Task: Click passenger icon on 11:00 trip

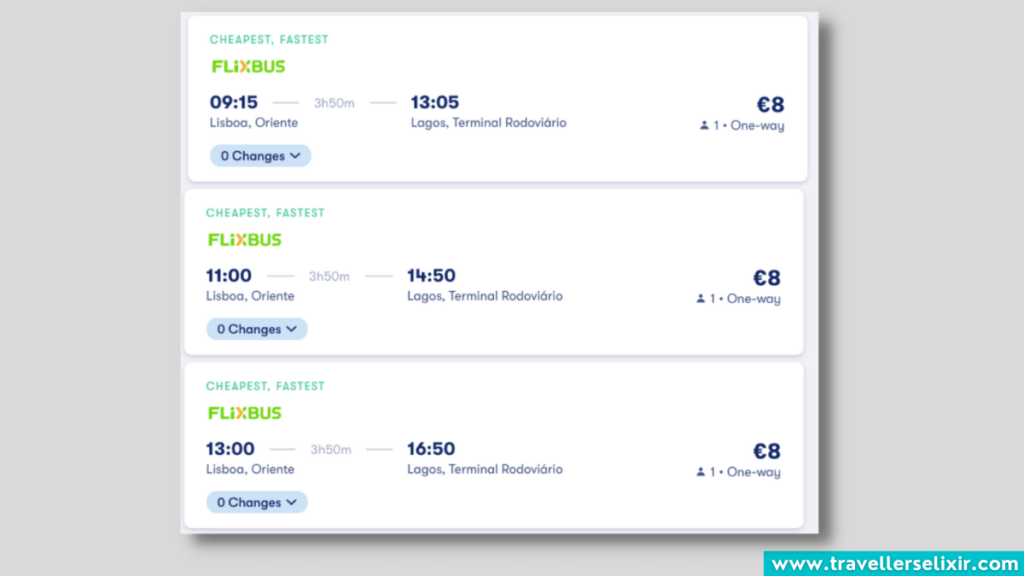Action: click(701, 299)
